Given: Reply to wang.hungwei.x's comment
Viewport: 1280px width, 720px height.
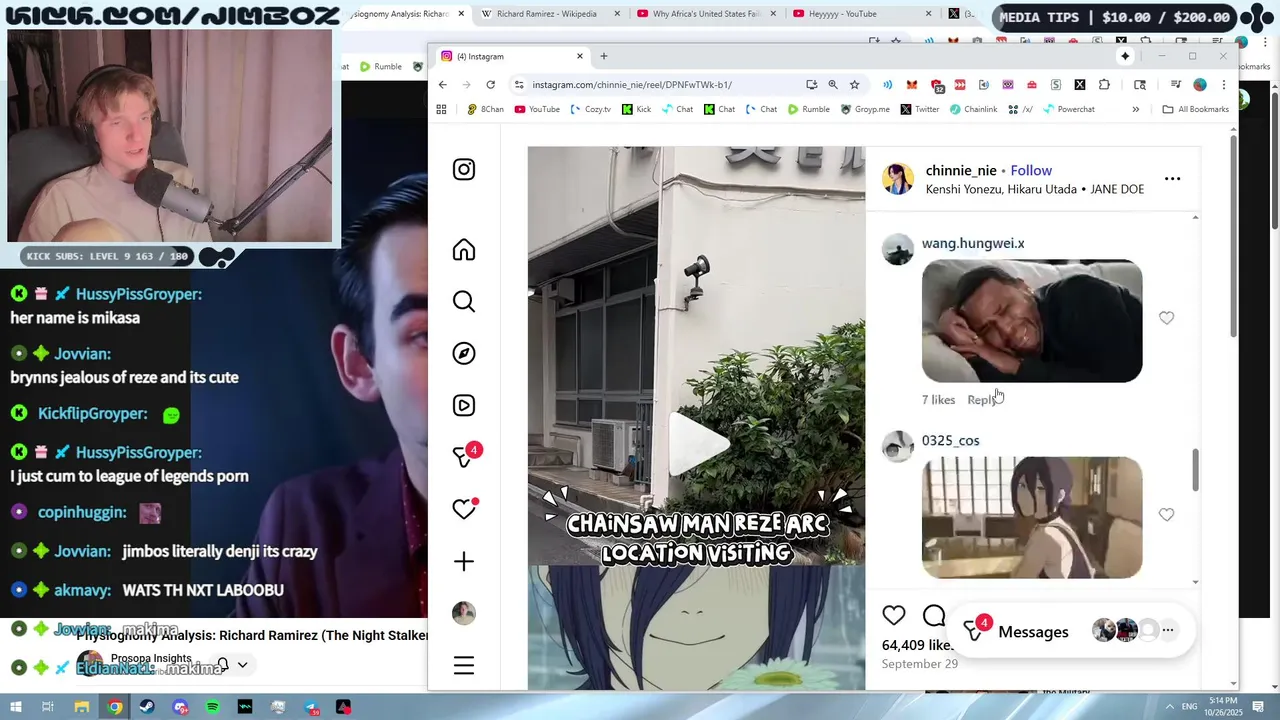Looking at the screenshot, I should pos(981,400).
